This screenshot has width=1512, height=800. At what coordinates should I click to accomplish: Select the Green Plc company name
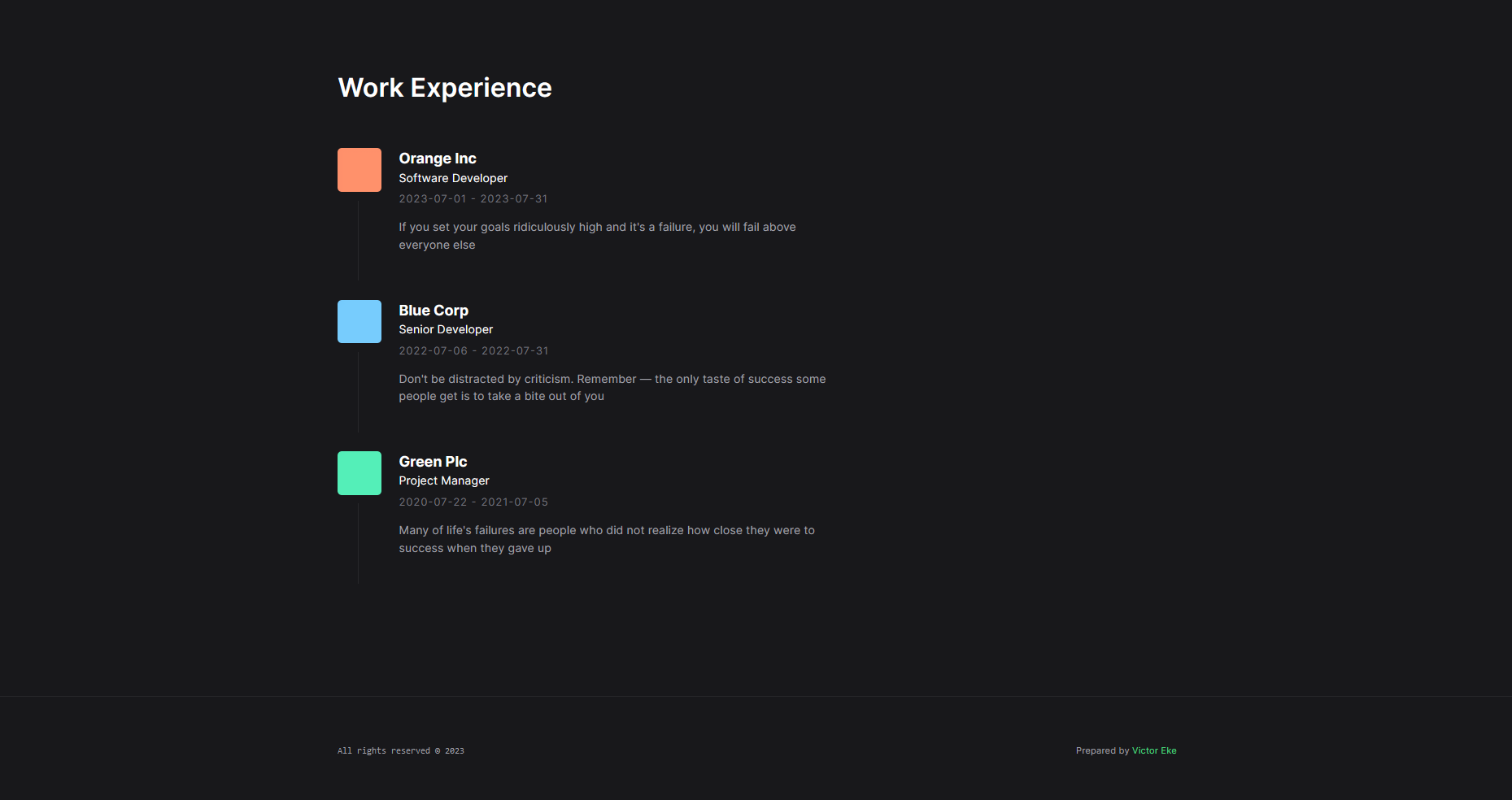(x=433, y=462)
